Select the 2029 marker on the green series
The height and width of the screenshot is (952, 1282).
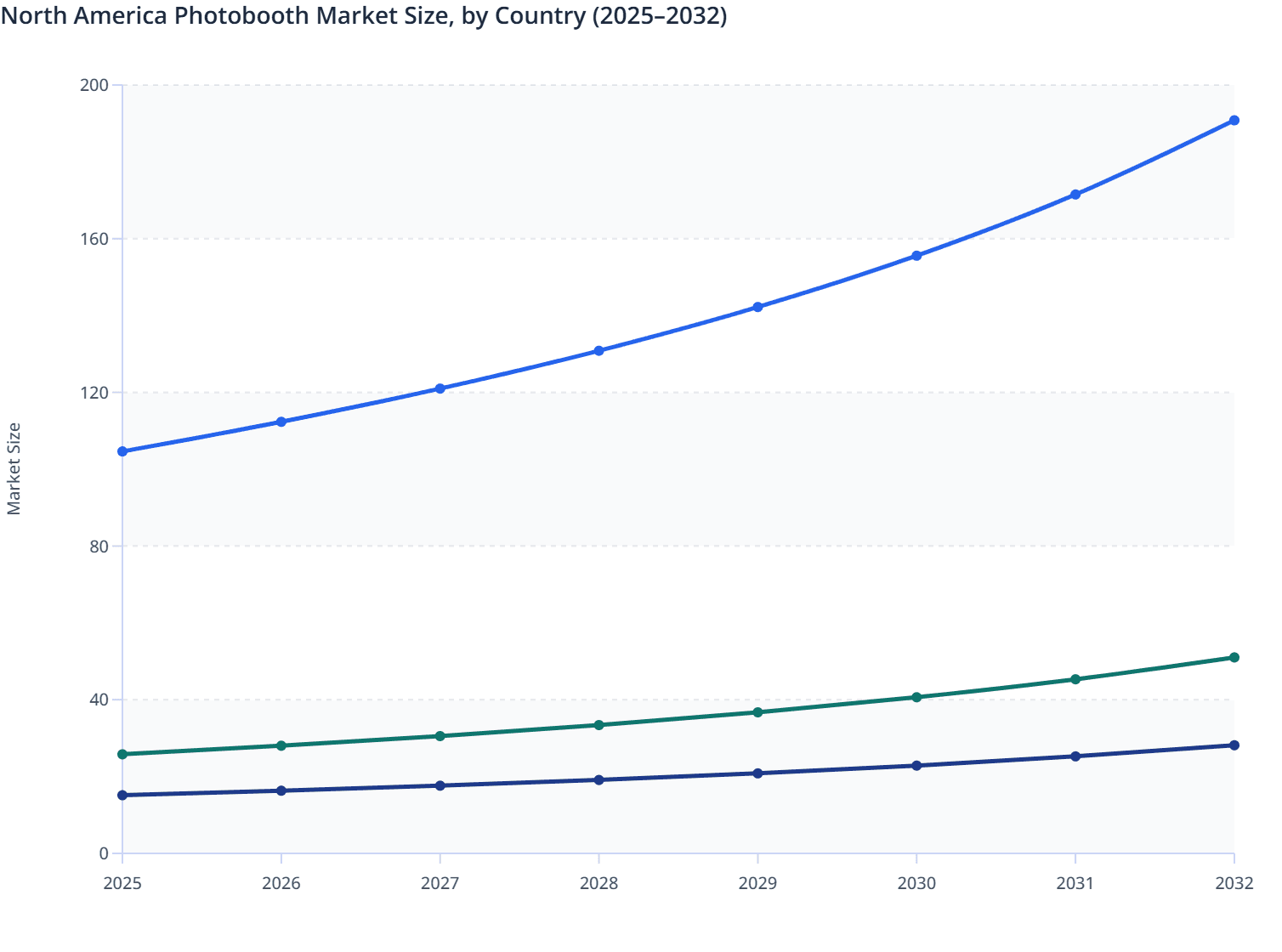tap(757, 711)
